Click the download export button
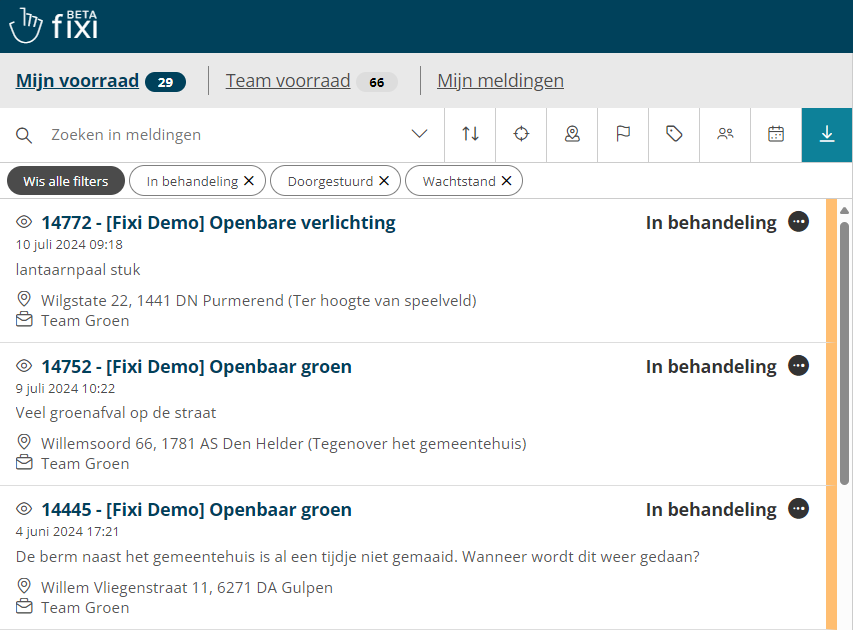This screenshot has width=853, height=630. pos(827,134)
